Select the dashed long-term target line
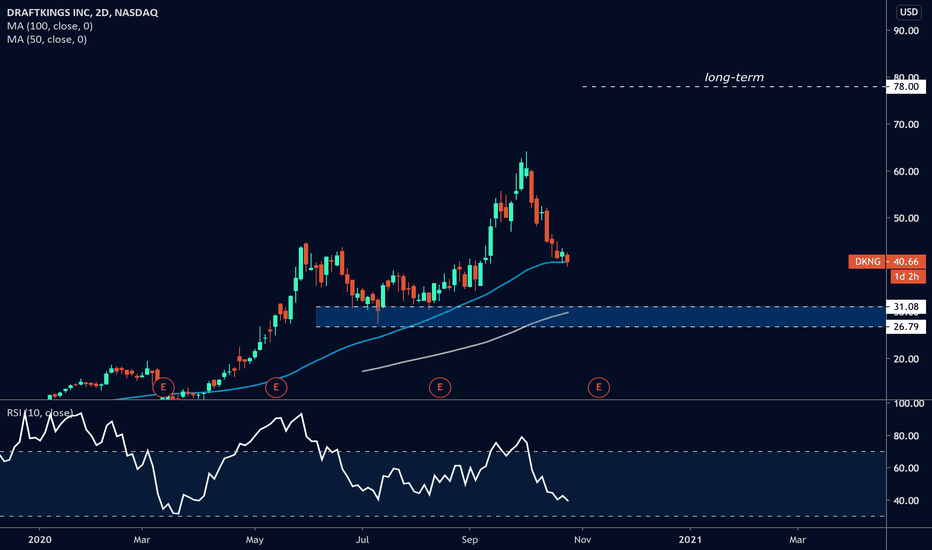Viewport: 932px width, 550px height. 734,87
